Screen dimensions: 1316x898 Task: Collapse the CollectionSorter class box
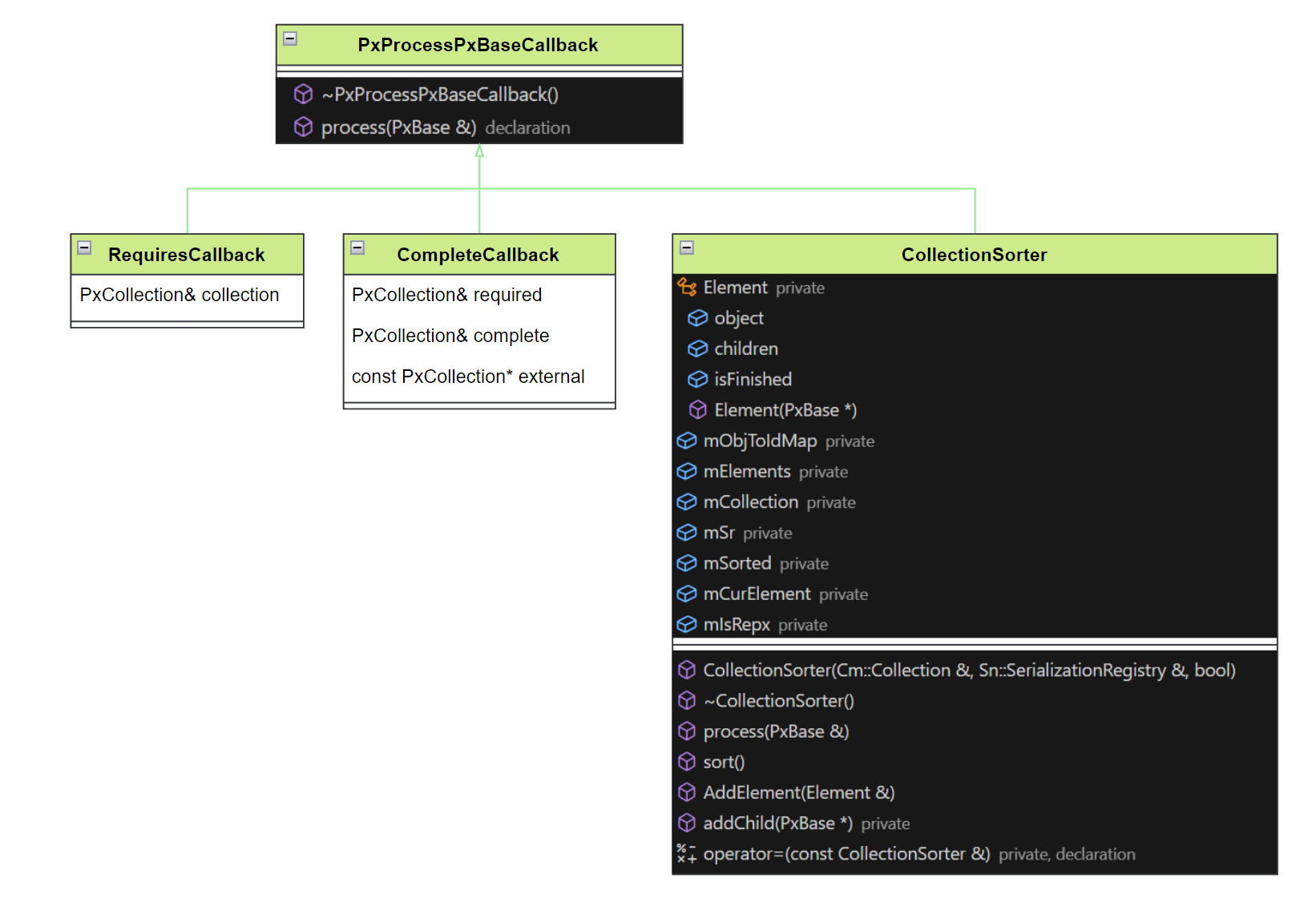[687, 248]
